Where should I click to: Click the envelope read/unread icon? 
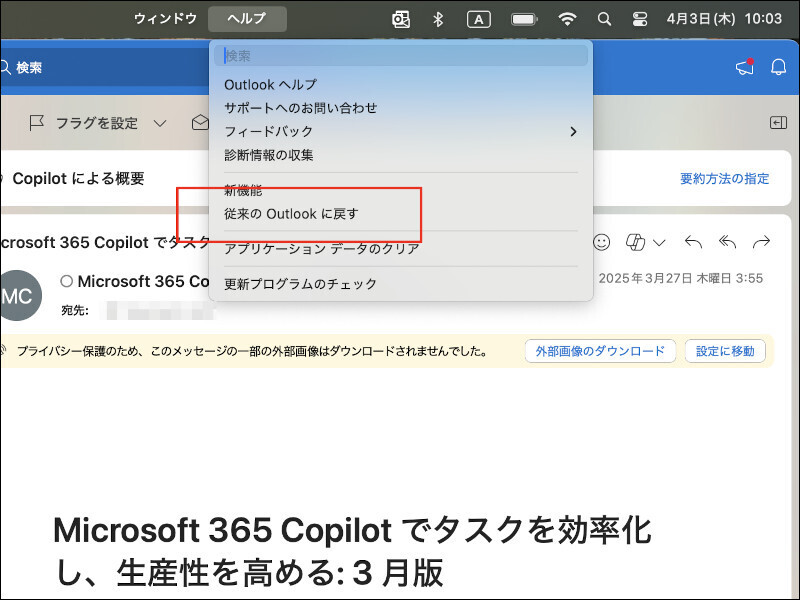(200, 123)
